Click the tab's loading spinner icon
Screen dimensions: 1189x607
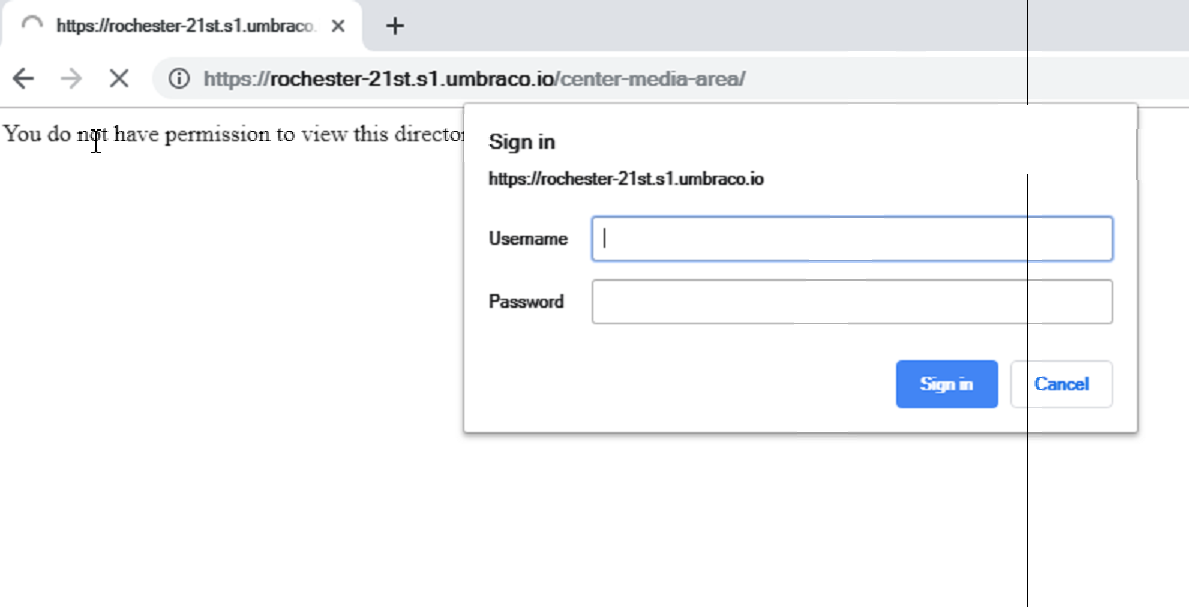32,26
